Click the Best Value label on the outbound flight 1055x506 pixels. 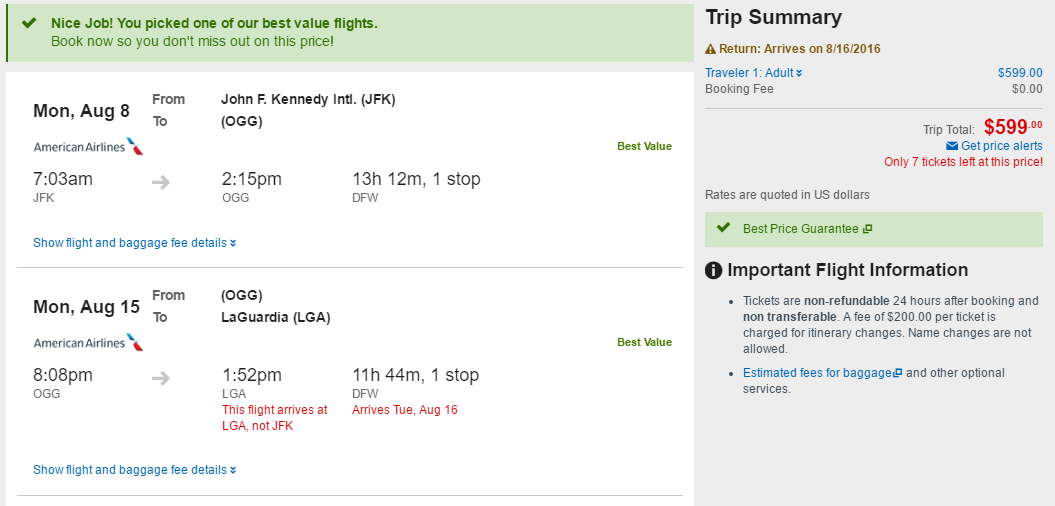645,146
